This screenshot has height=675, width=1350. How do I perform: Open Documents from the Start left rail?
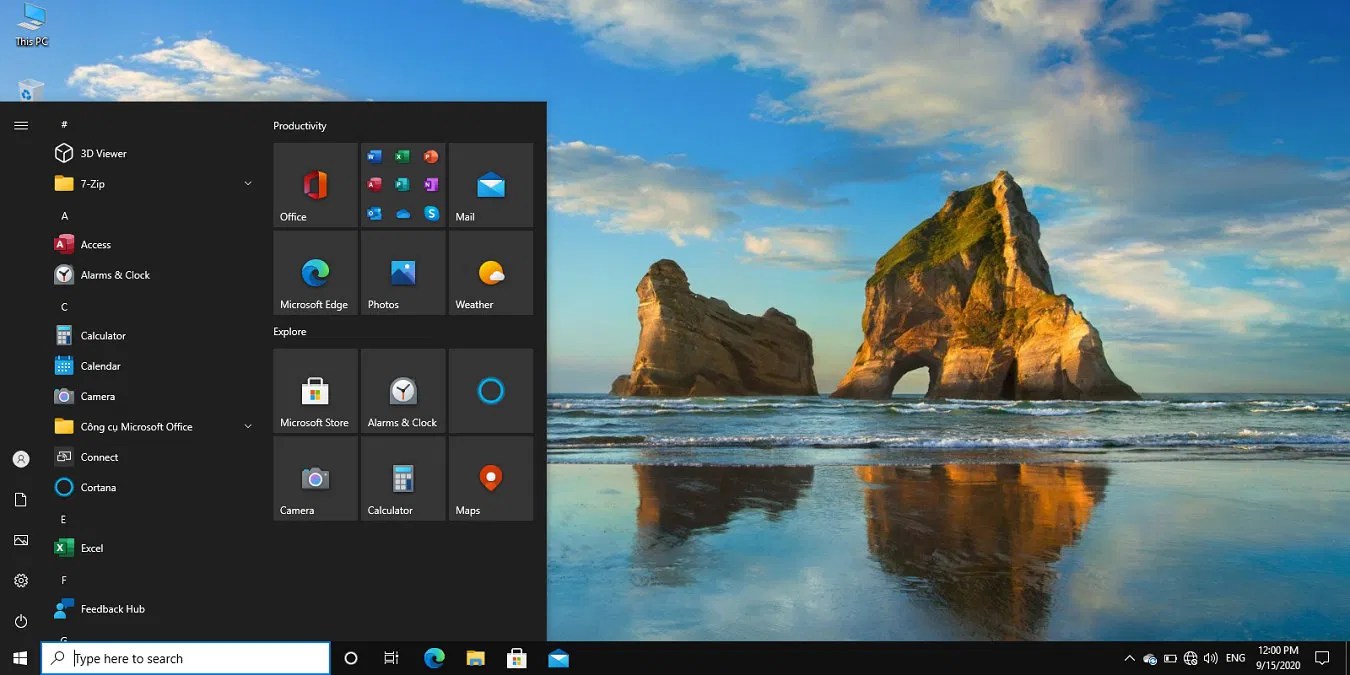21,499
